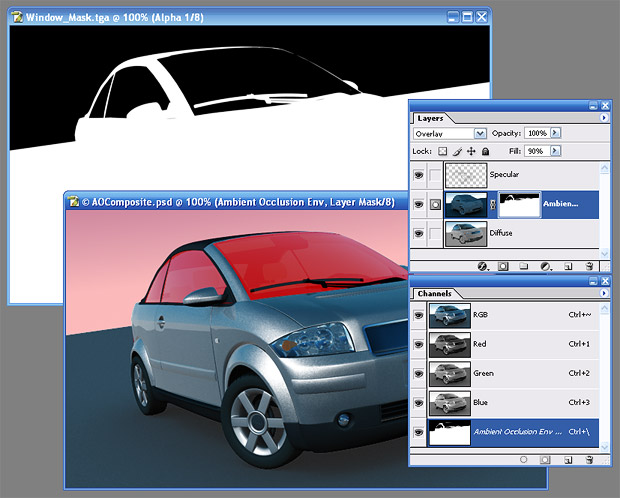
Task: Delete layer using Layers trash icon
Action: [x=590, y=267]
